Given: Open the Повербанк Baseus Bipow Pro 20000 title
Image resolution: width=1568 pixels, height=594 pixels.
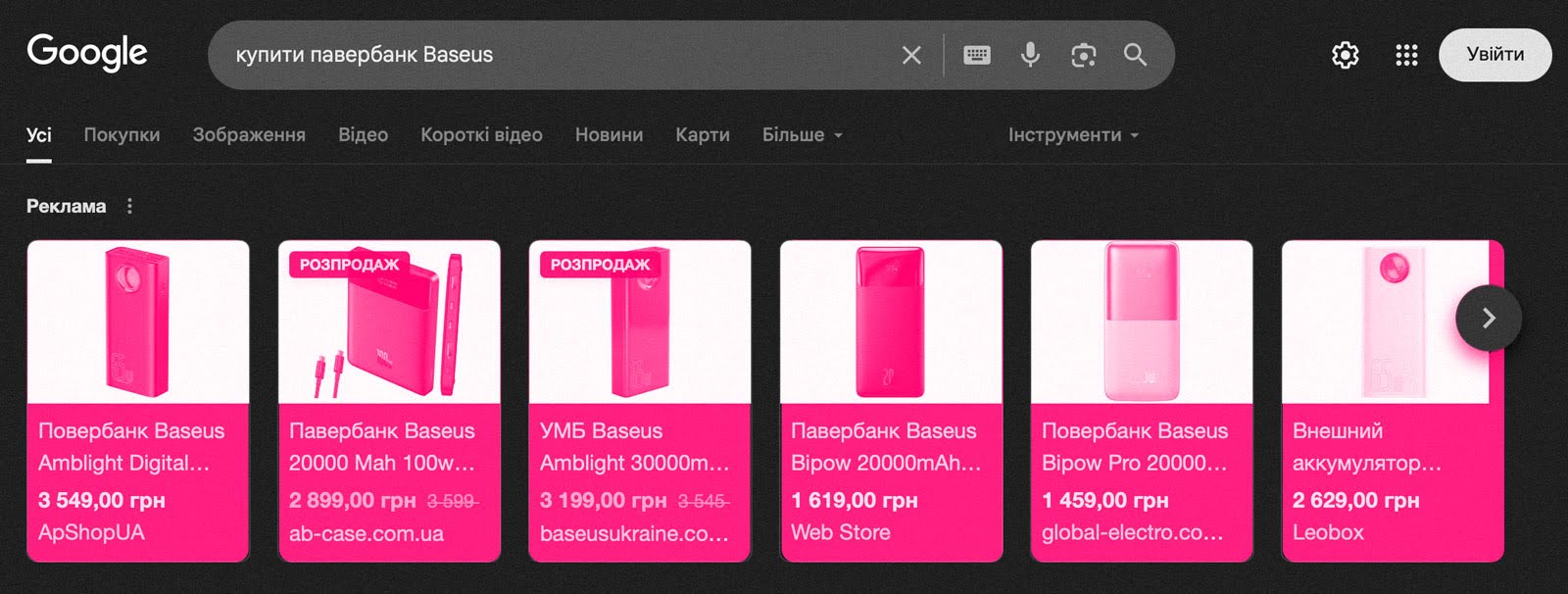Looking at the screenshot, I should tap(1135, 447).
